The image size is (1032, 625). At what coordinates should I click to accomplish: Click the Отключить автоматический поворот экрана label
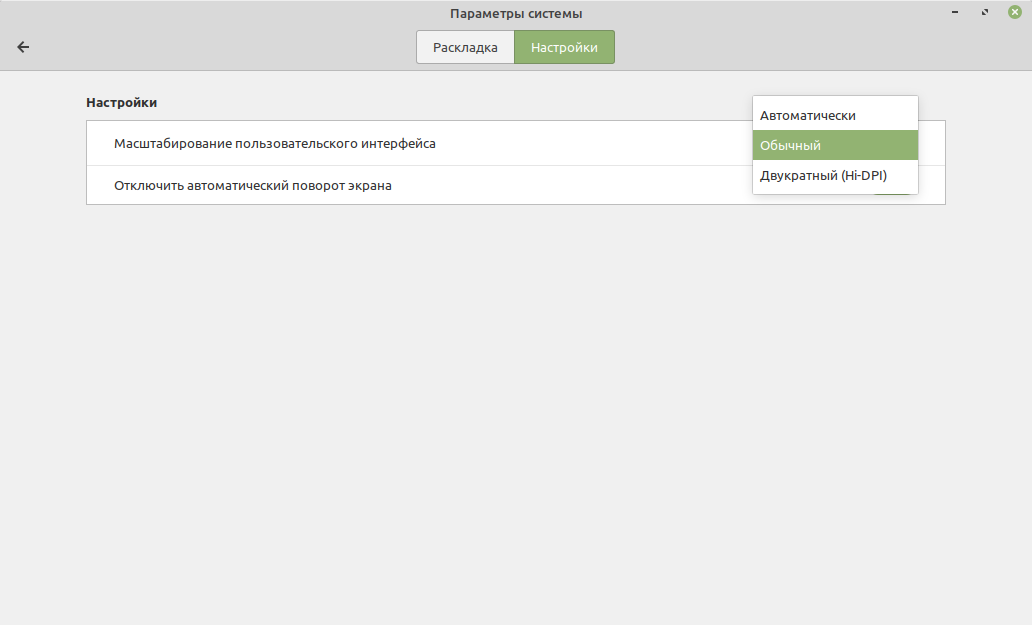click(x=253, y=186)
